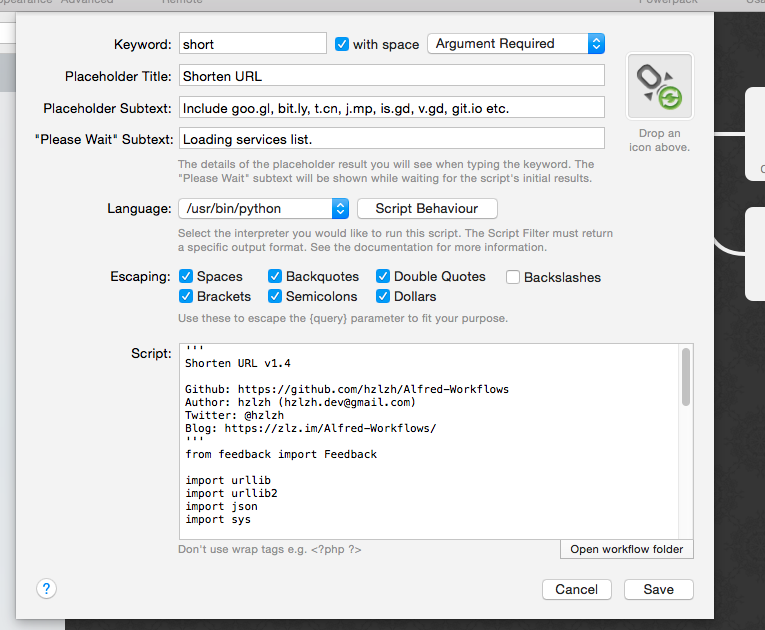
Task: Click the 'Shorten URL v1.4' script line
Action: tap(238, 363)
